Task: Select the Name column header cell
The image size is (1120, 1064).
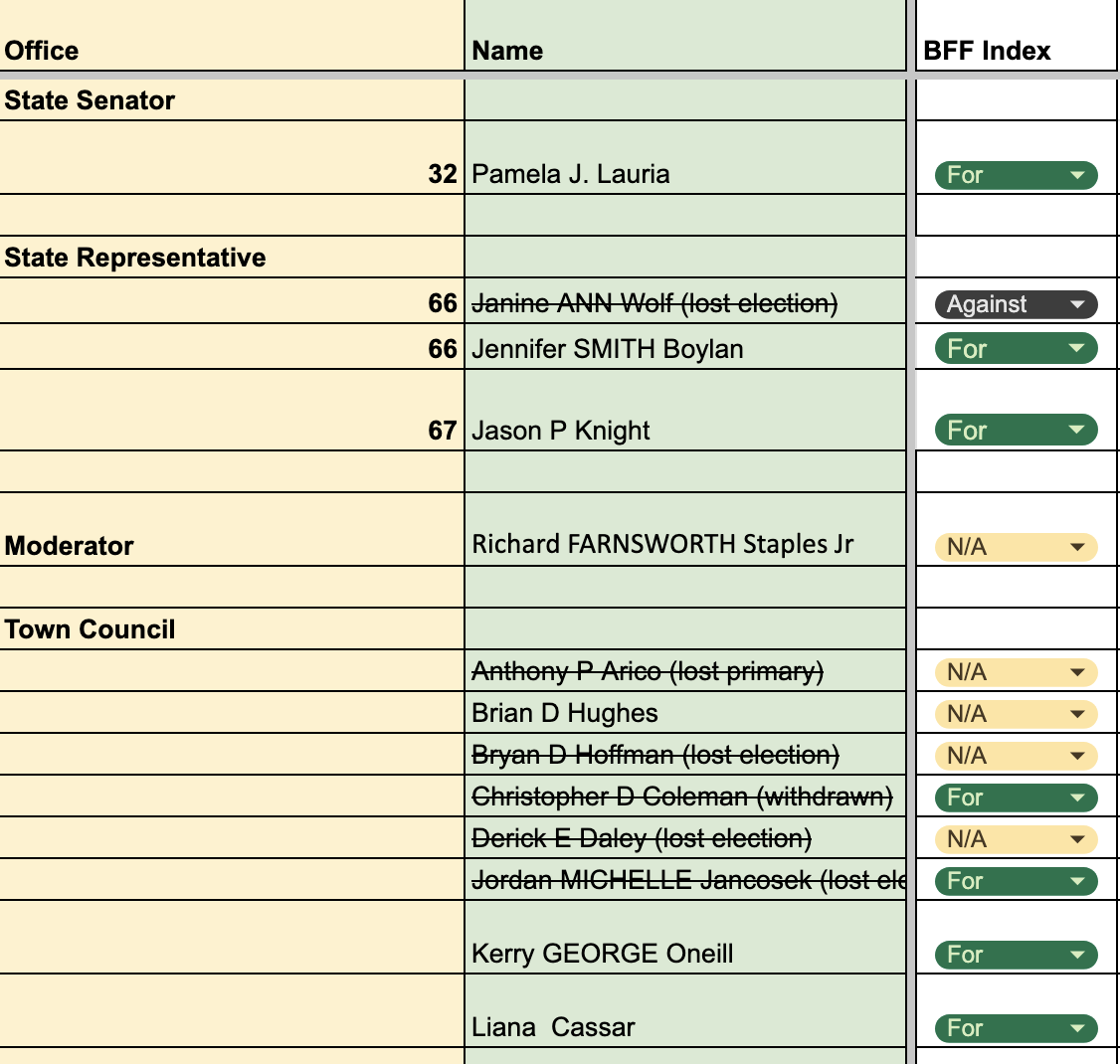Action: click(685, 36)
